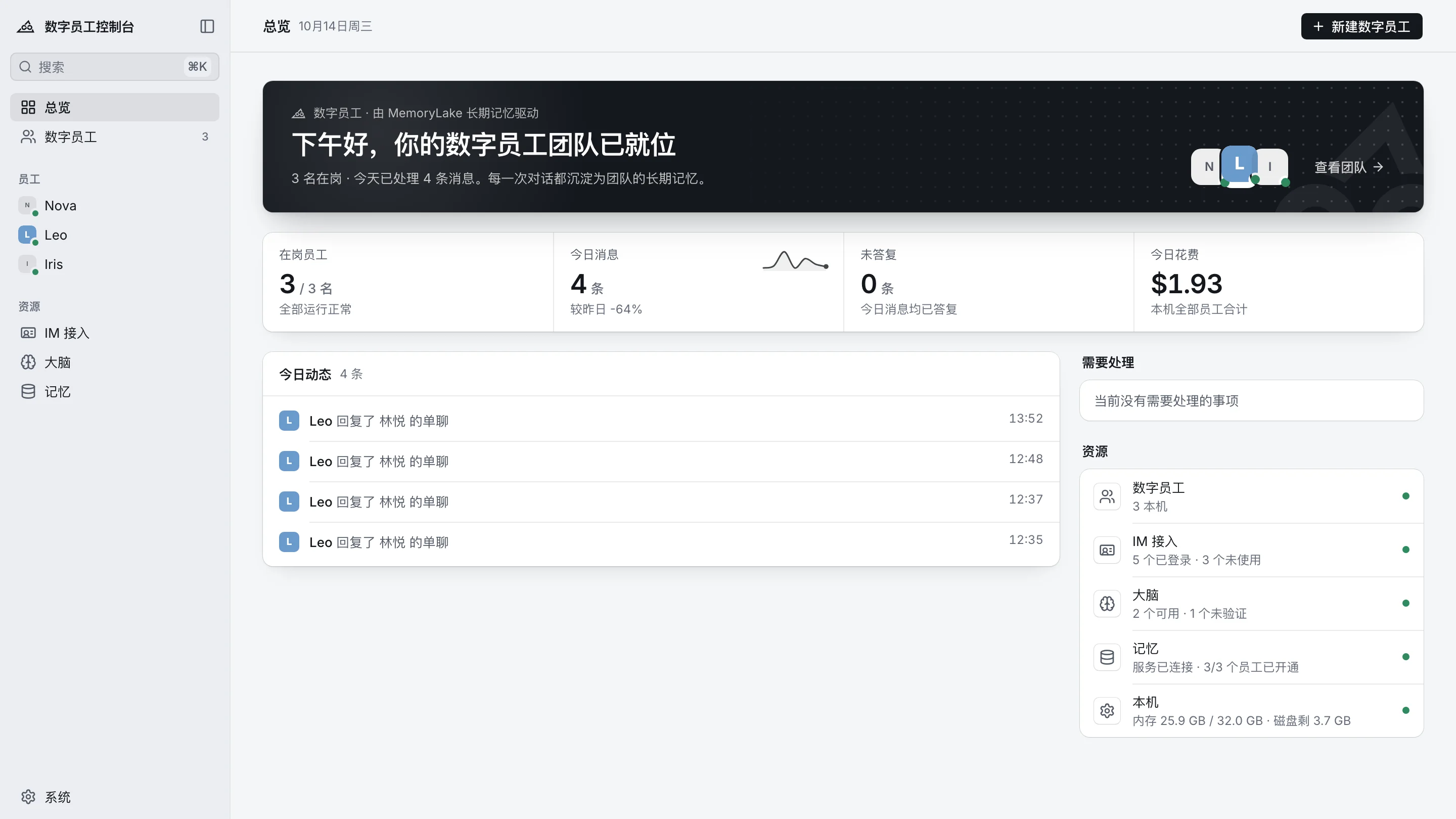Click the 当前没有需要处理的事项 notice
Viewport: 1456px width, 819px height.
click(1251, 401)
